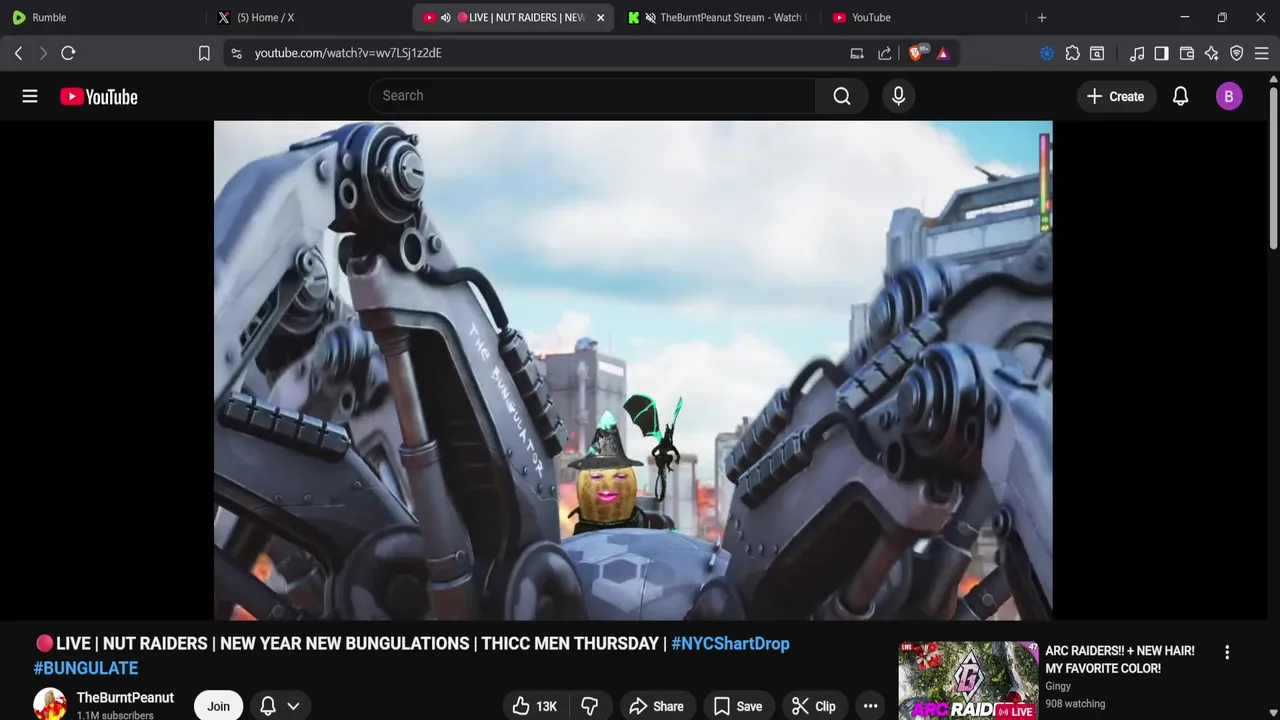Screen dimensions: 1280x720
Task: Open the blue swirl extension icon
Action: coord(1047,53)
